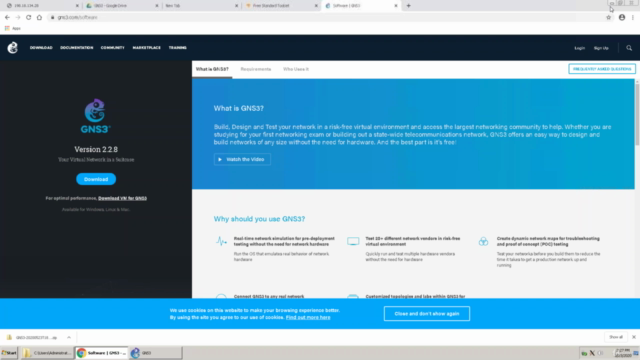Image resolution: width=640 pixels, height=360 pixels.
Task: Select the Who Uses It tab
Action: [296, 69]
